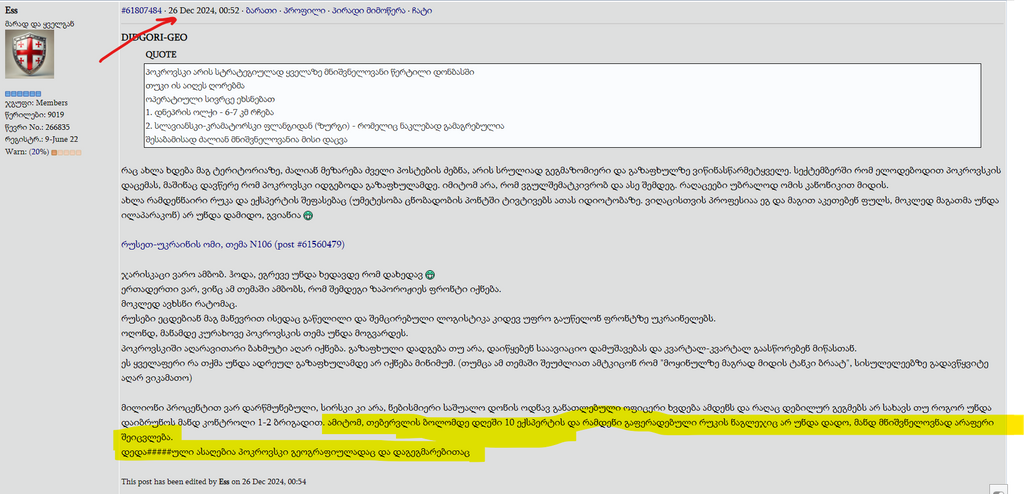Open the Georgian shield avatar image
The height and width of the screenshot is (494, 1024).
coord(29,54)
